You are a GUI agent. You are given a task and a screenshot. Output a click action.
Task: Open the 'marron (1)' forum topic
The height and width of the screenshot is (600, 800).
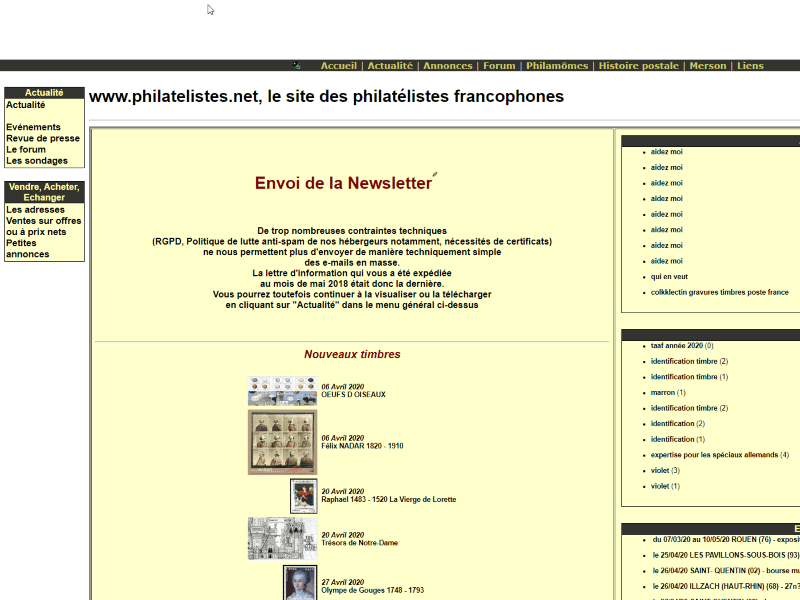(x=668, y=392)
